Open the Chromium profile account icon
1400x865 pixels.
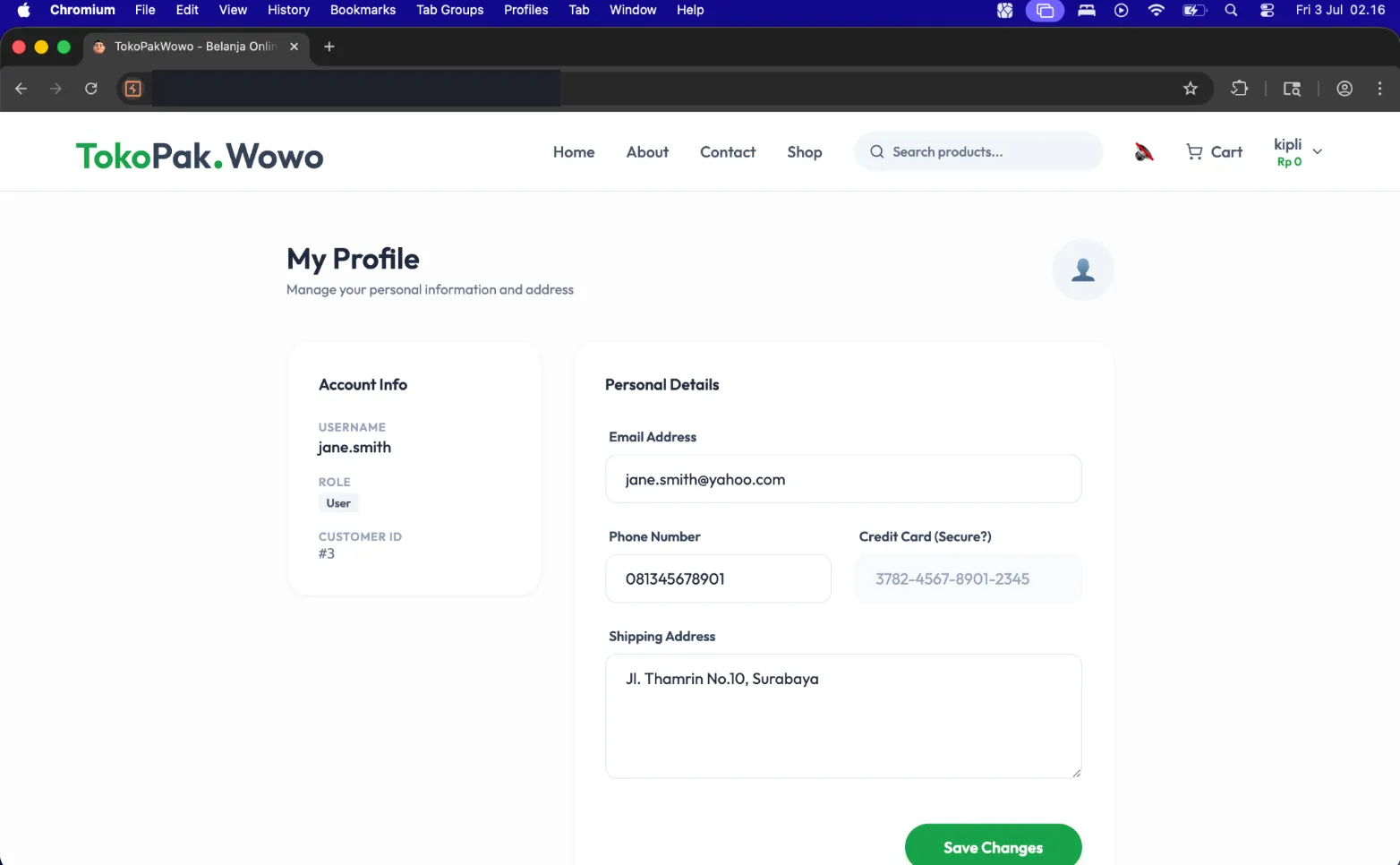pos(1345,89)
